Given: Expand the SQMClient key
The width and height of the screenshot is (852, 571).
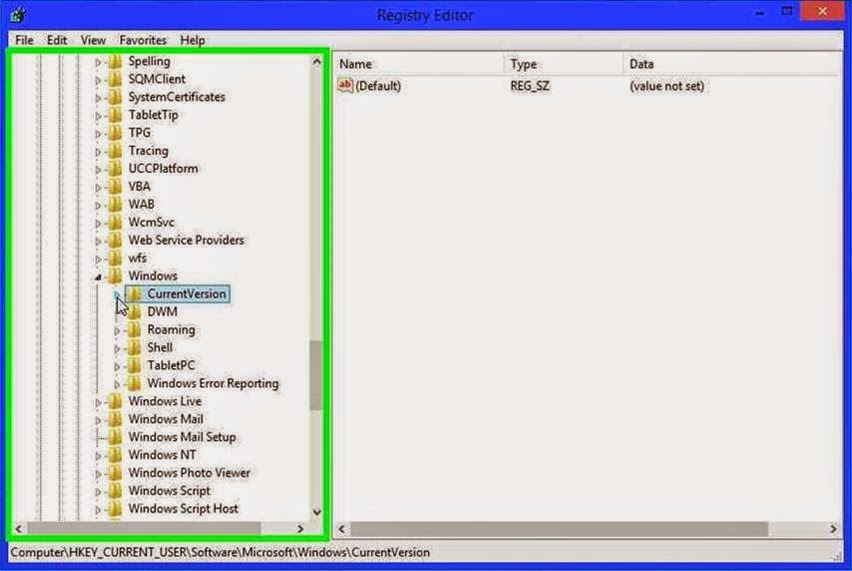Looking at the screenshot, I should pyautogui.click(x=98, y=80).
